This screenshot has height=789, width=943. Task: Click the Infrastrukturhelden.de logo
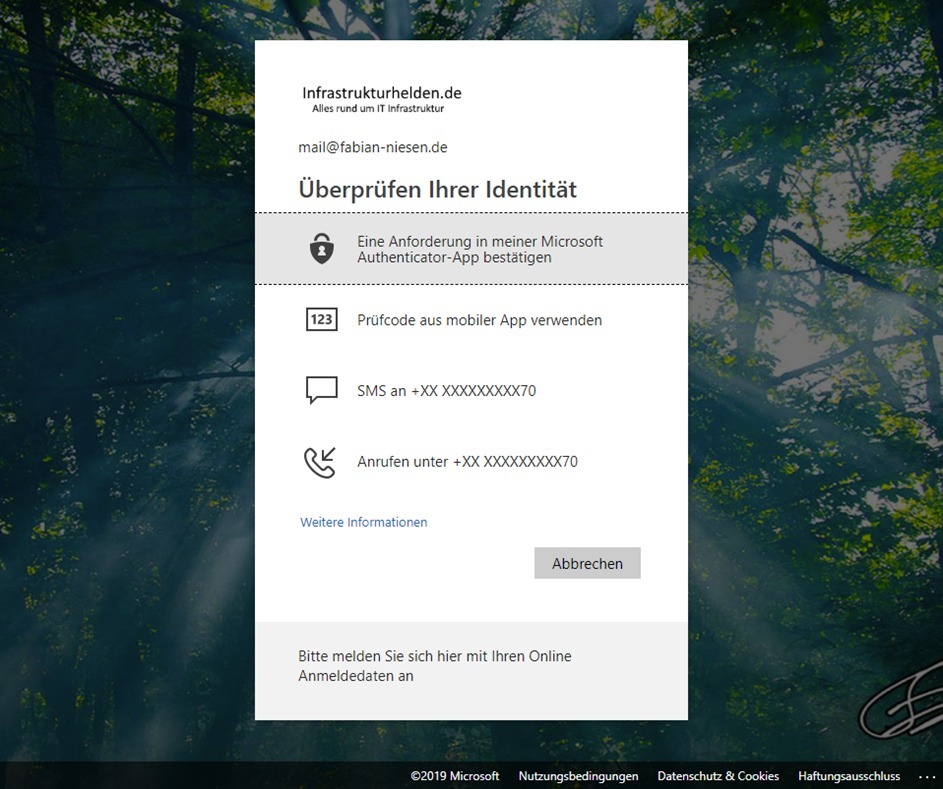[x=381, y=99]
